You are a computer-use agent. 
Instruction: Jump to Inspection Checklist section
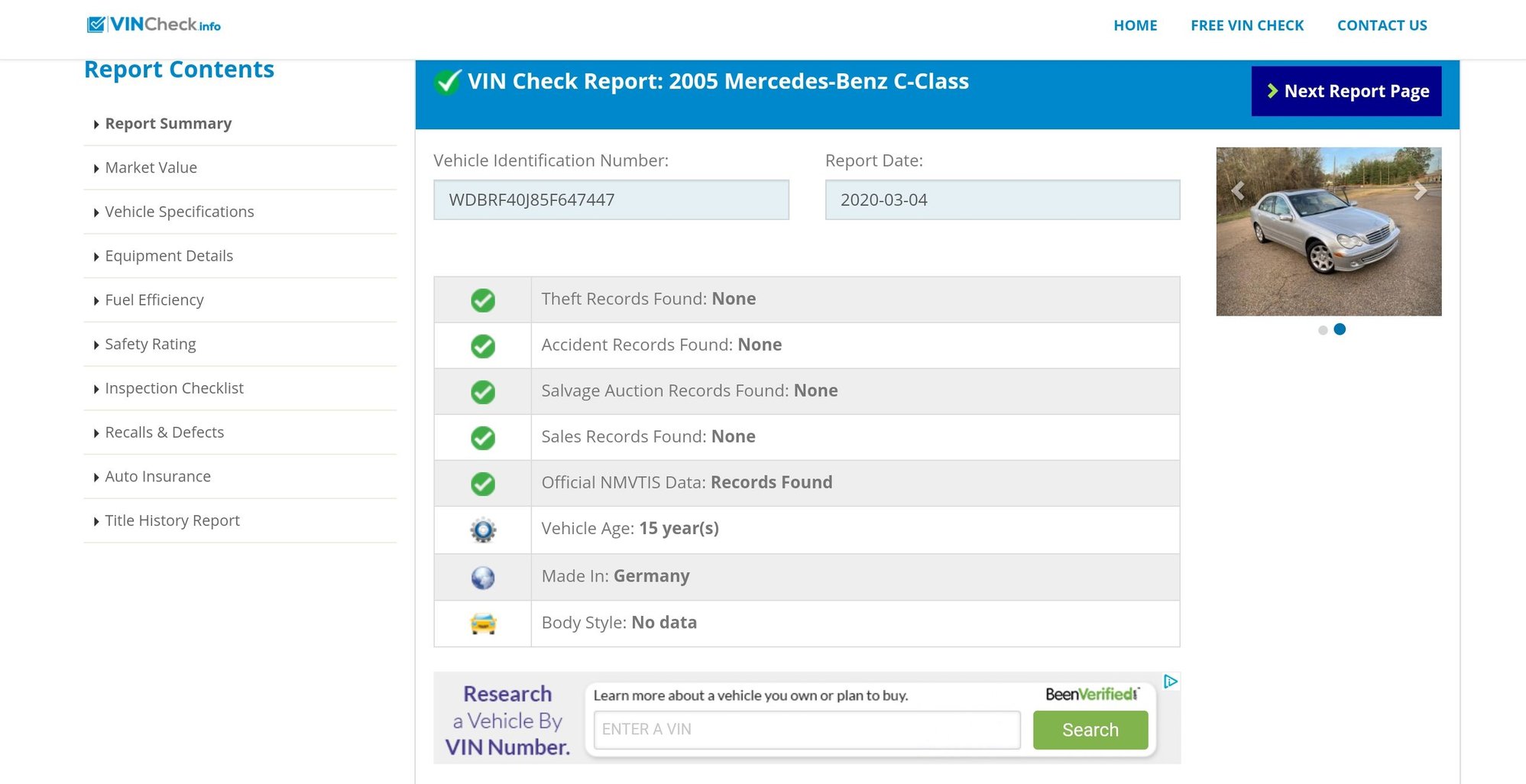point(174,388)
